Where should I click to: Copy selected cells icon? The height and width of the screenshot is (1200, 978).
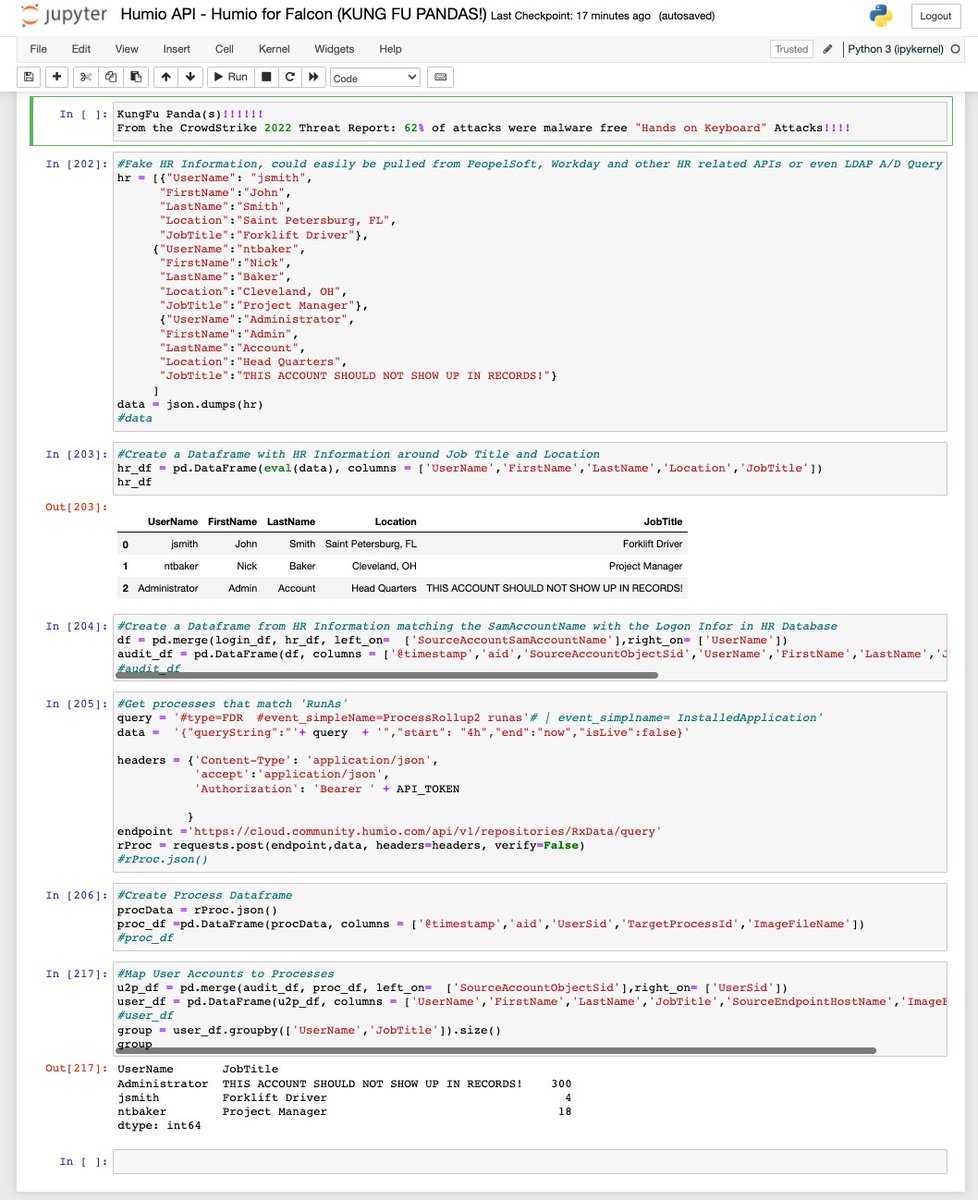(110, 77)
